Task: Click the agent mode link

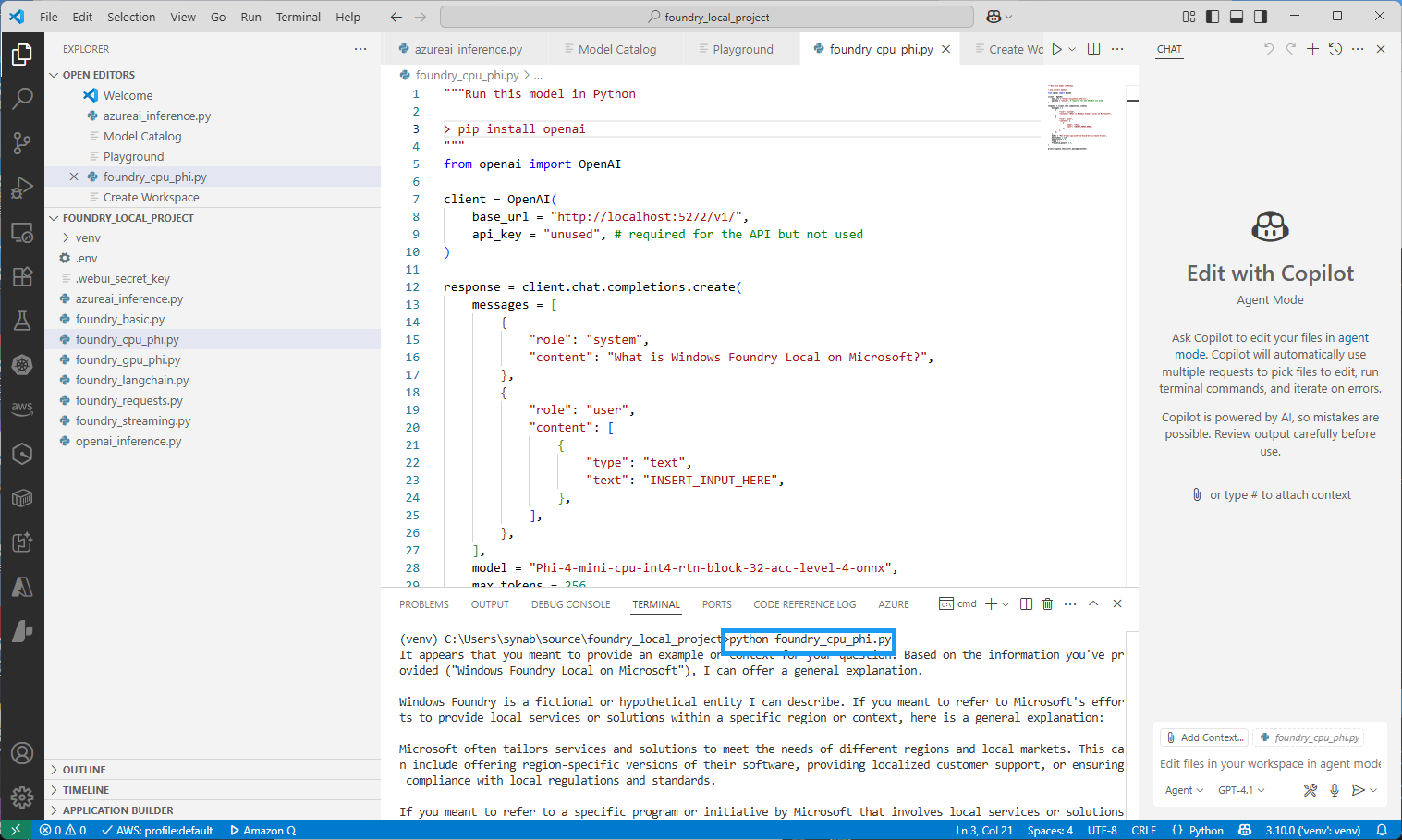Action: coord(1271,346)
